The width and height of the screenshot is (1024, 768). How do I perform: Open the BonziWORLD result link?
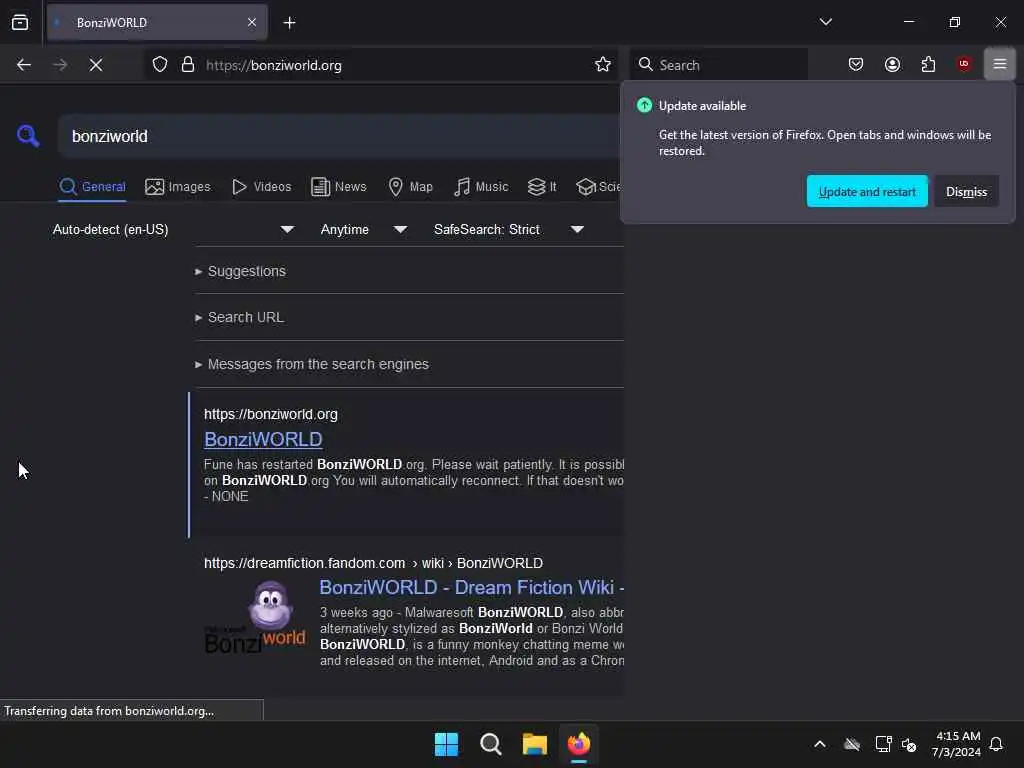coord(263,440)
